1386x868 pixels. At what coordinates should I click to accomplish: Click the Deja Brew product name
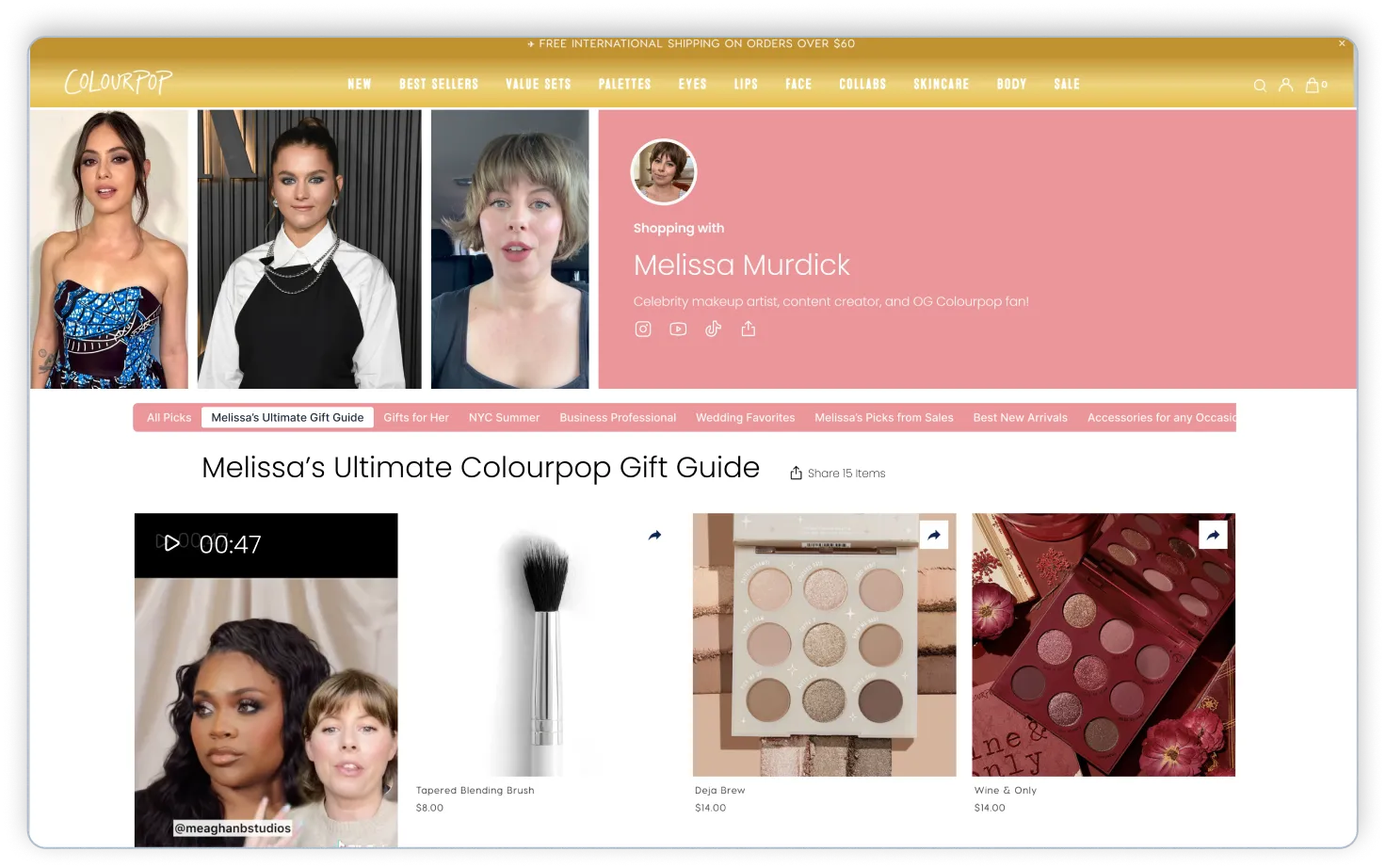click(720, 791)
